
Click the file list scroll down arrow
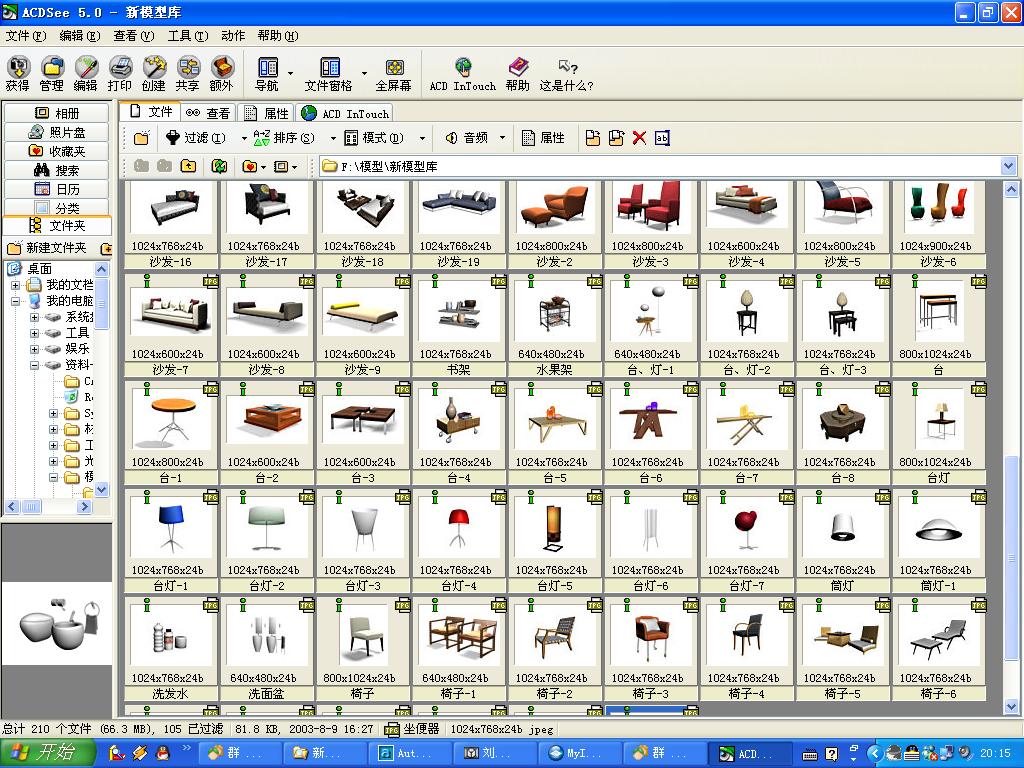point(1012,705)
